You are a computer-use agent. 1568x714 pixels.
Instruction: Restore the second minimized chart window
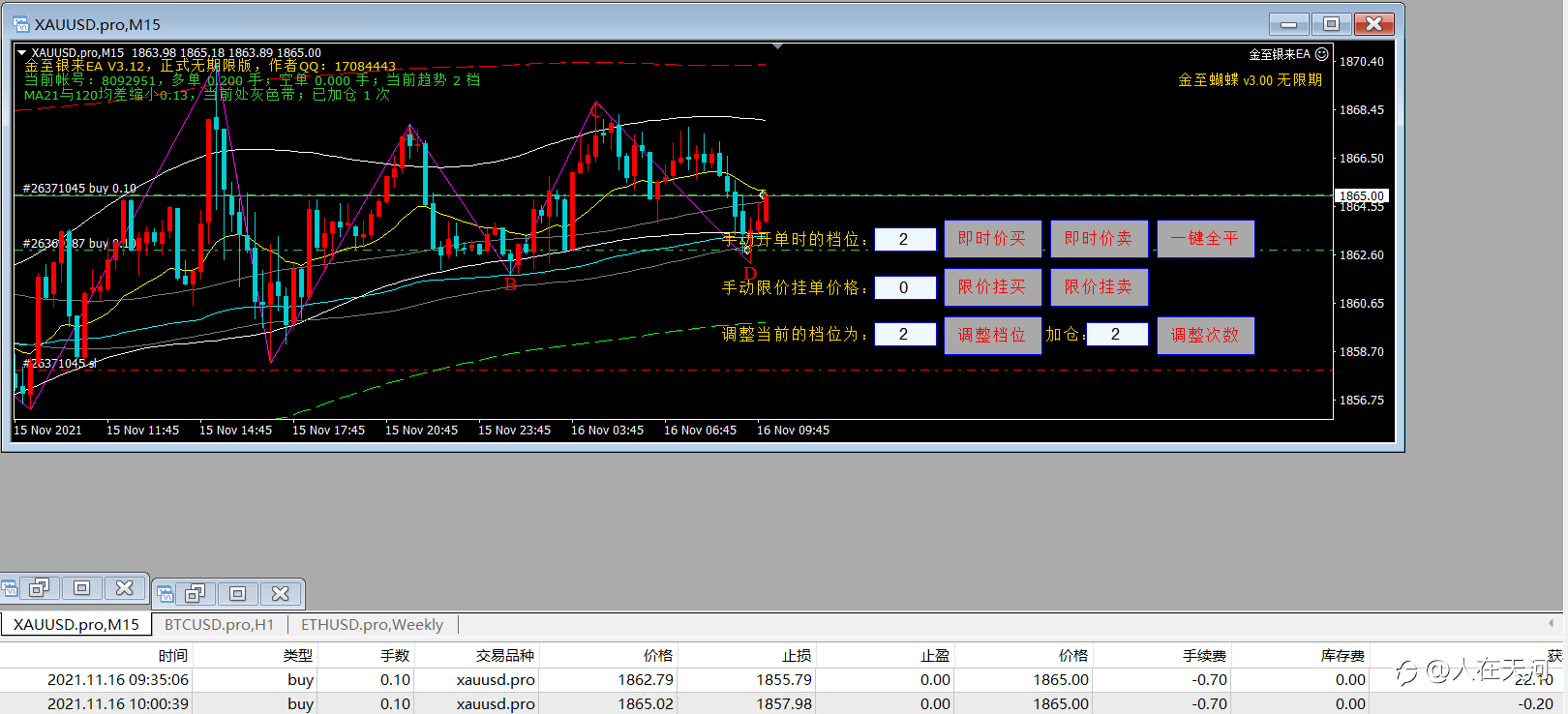(x=195, y=593)
